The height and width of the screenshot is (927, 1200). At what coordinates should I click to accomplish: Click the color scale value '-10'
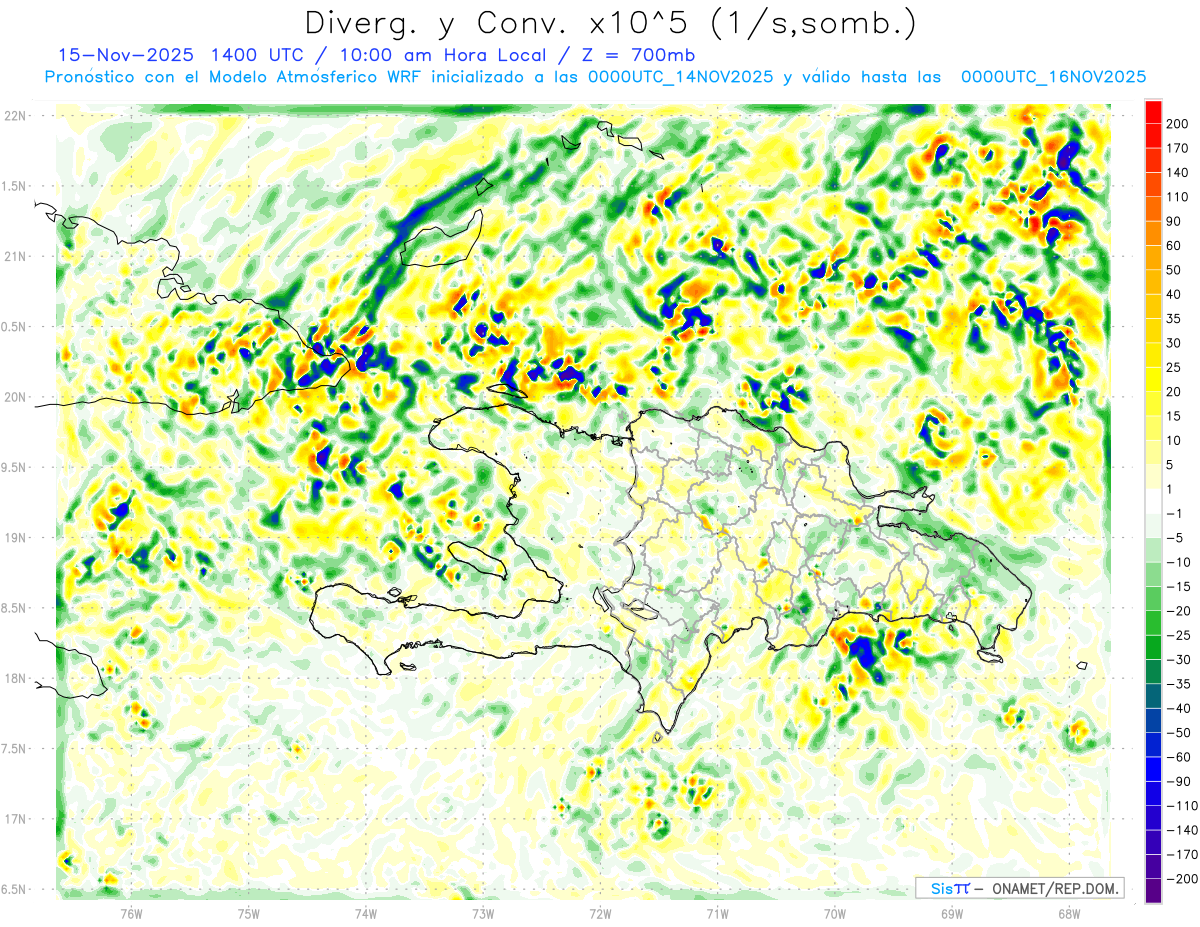click(x=1180, y=563)
